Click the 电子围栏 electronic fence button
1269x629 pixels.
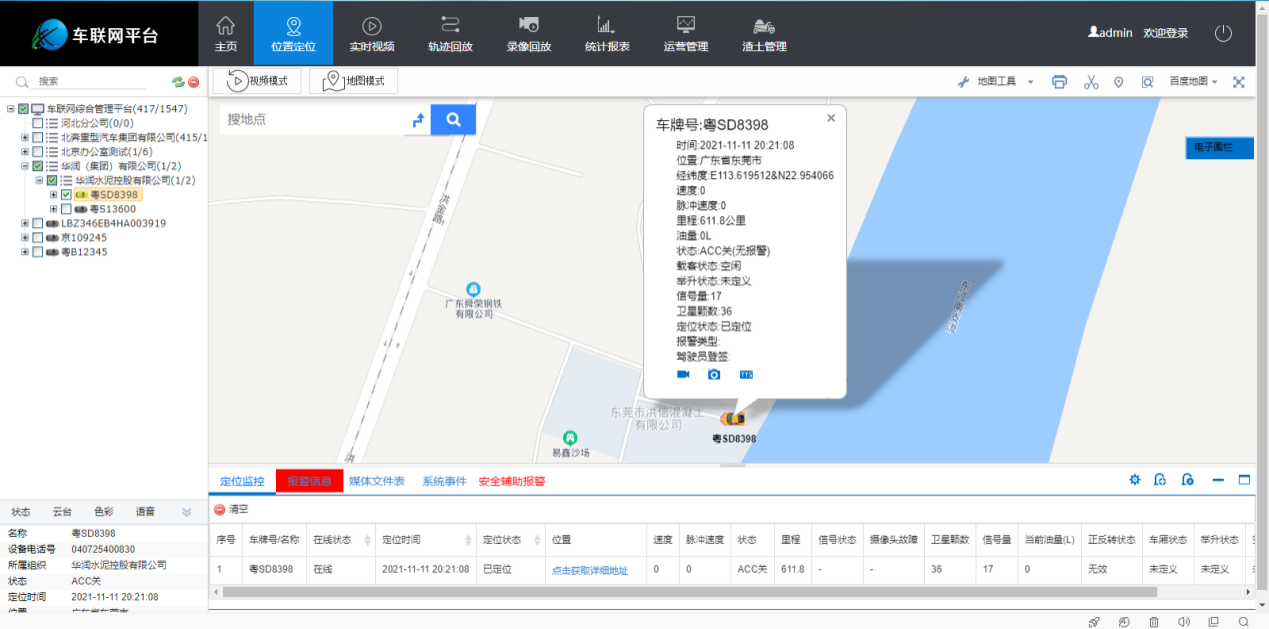[1219, 147]
